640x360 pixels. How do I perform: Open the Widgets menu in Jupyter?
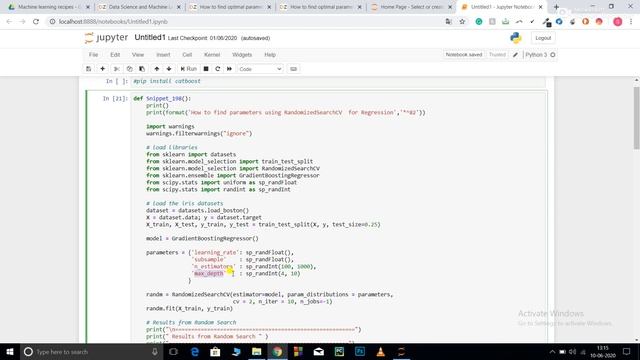pyautogui.click(x=242, y=55)
